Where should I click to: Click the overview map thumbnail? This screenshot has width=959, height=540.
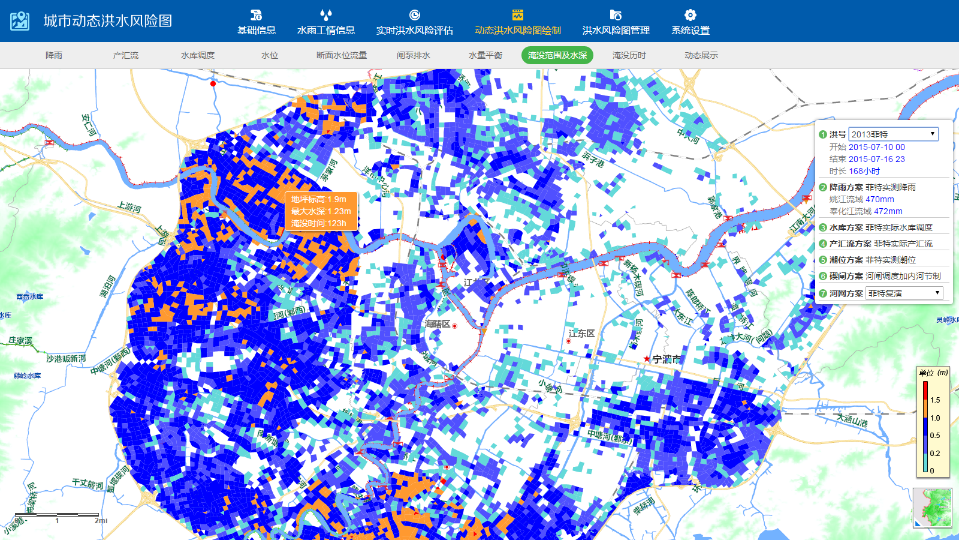[x=937, y=507]
